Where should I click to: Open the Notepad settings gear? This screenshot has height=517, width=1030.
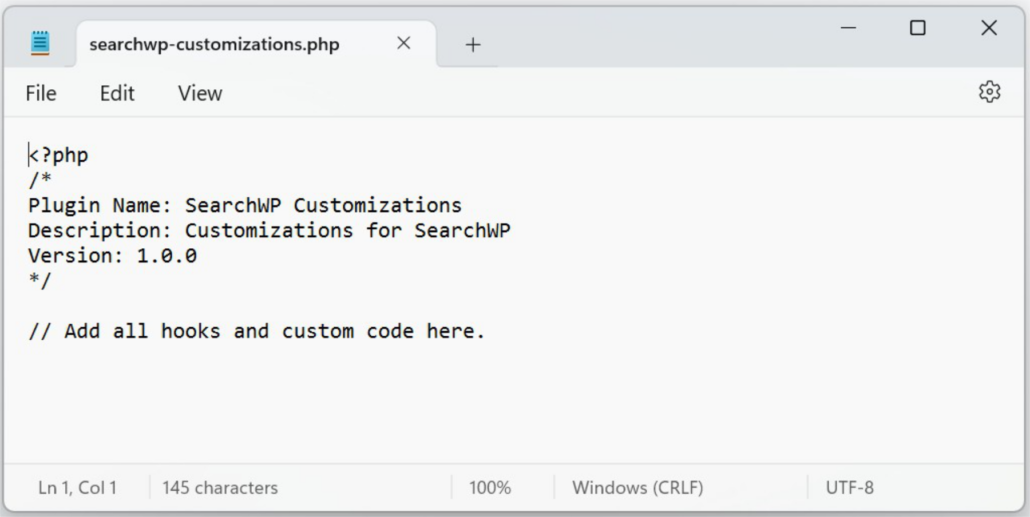989,92
